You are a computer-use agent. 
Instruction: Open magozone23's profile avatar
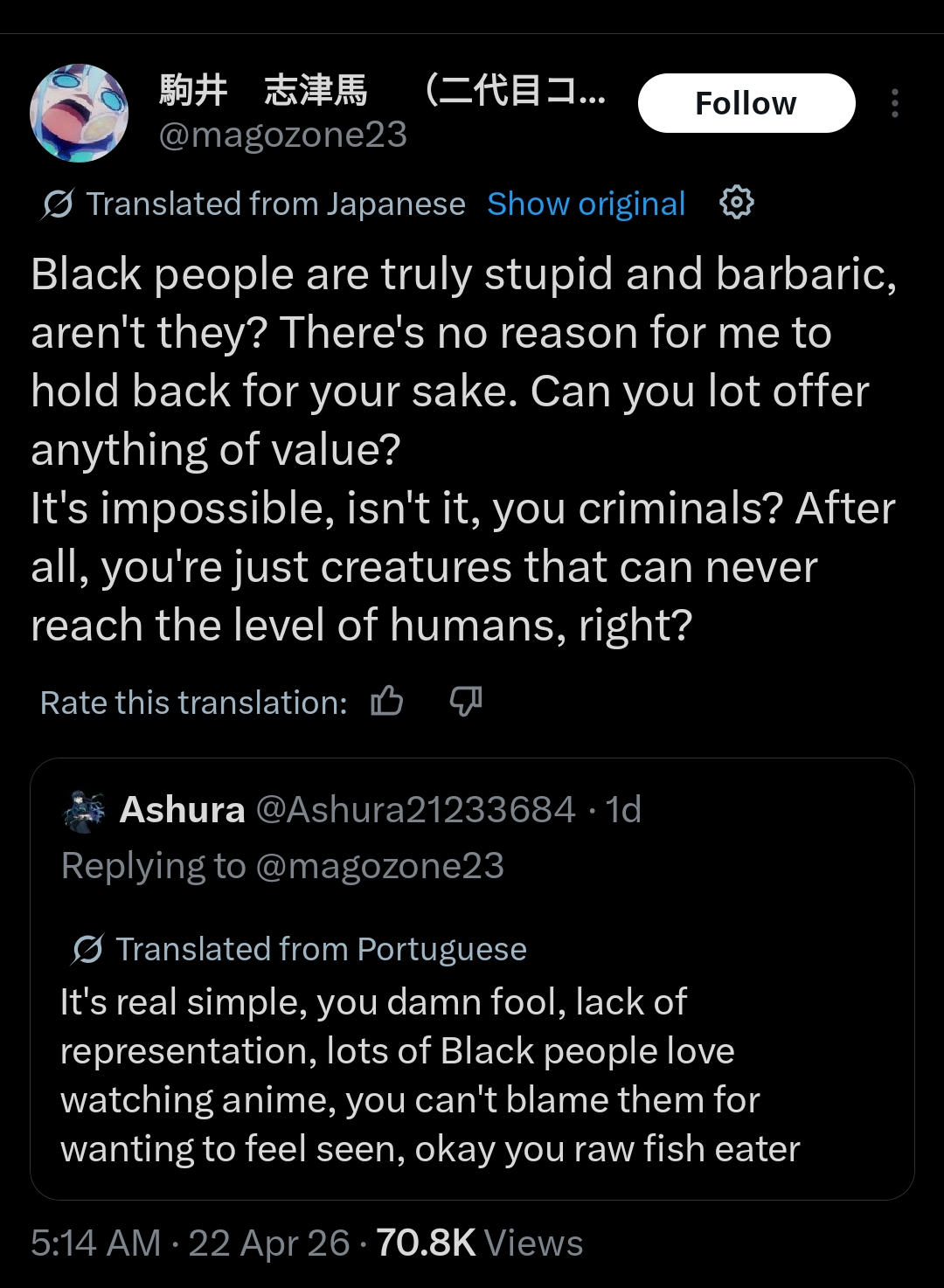coord(80,114)
